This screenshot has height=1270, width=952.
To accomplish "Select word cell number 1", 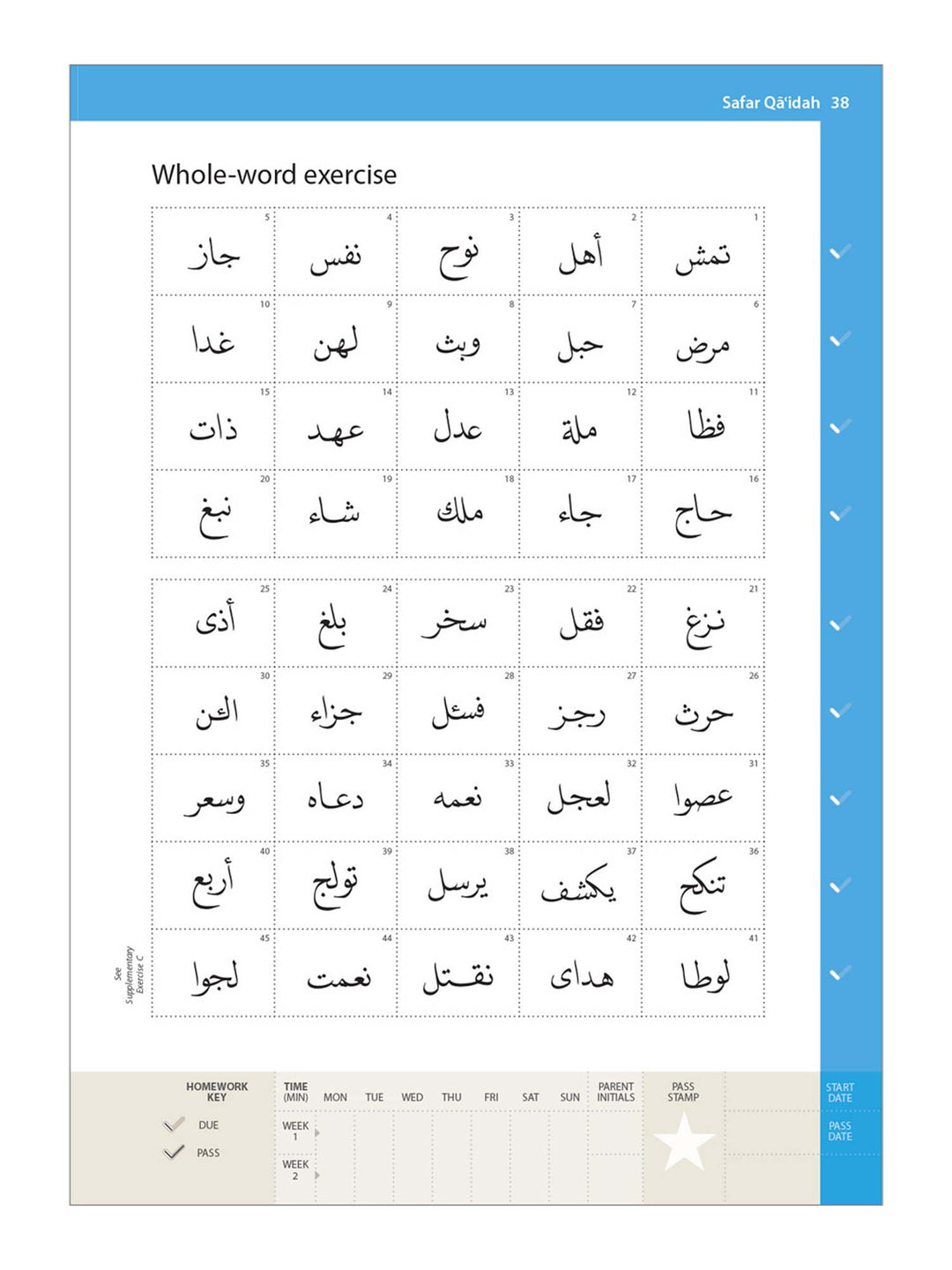I will pyautogui.click(x=703, y=252).
